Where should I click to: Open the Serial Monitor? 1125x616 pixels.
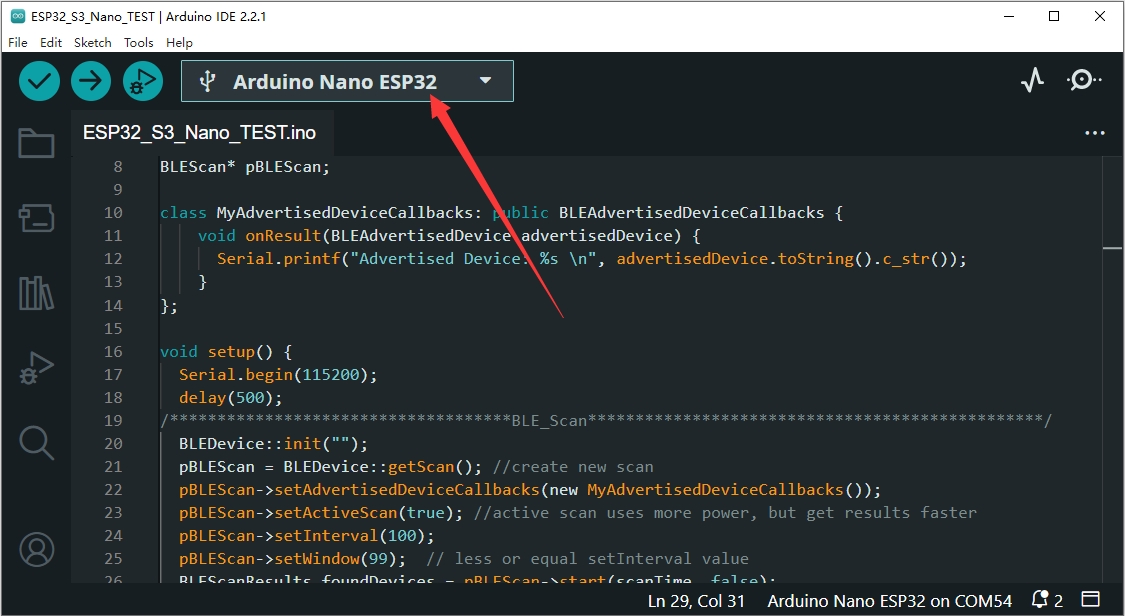(x=1083, y=81)
